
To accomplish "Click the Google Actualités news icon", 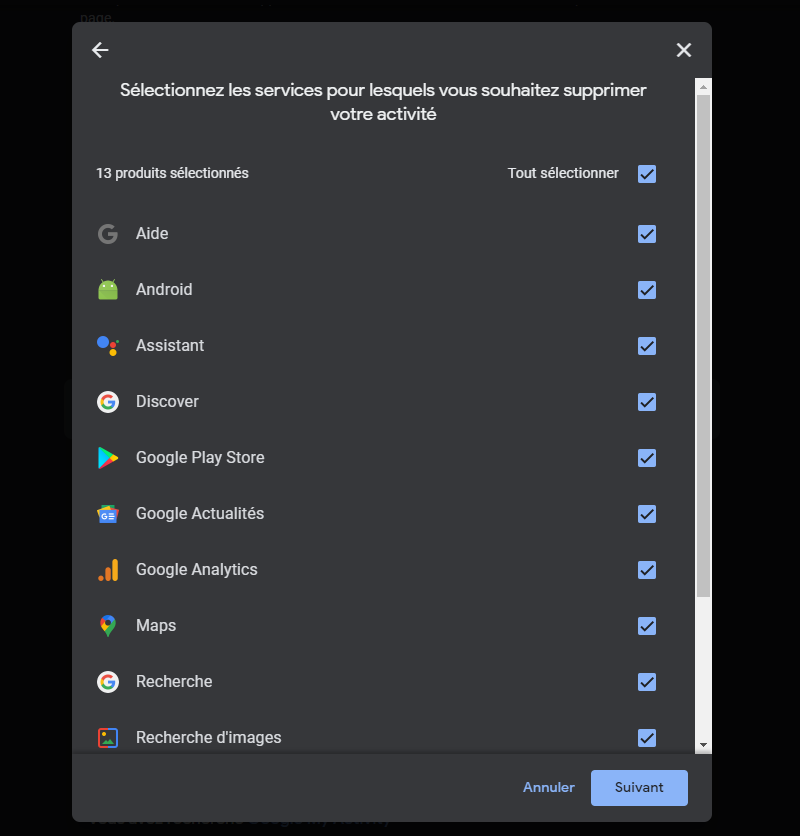I will point(108,514).
